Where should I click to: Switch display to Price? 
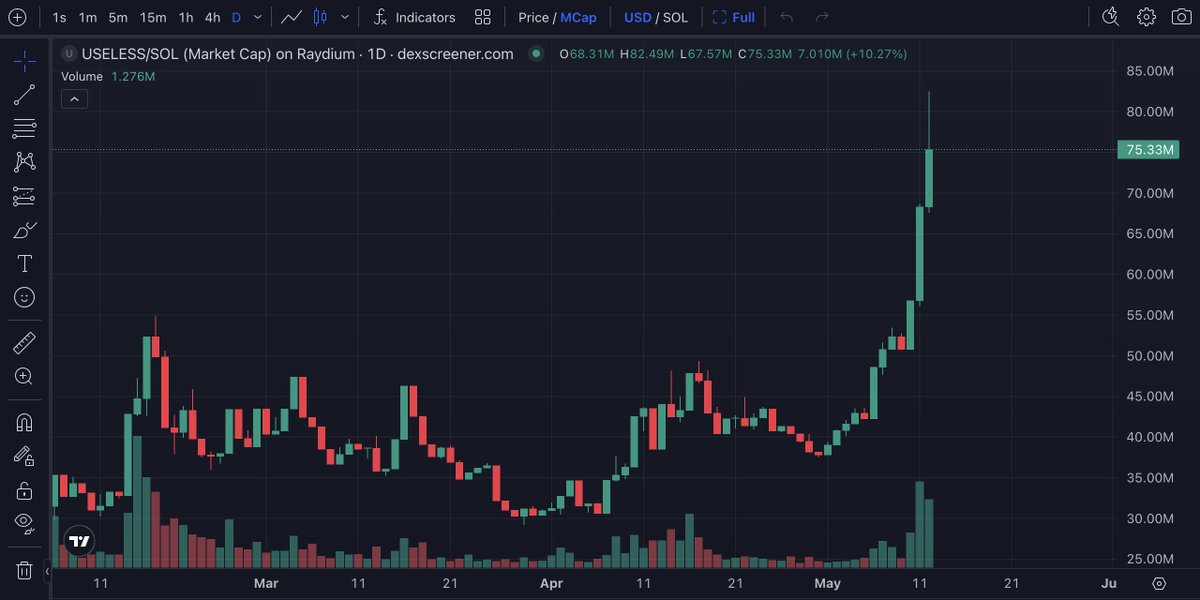coord(533,18)
